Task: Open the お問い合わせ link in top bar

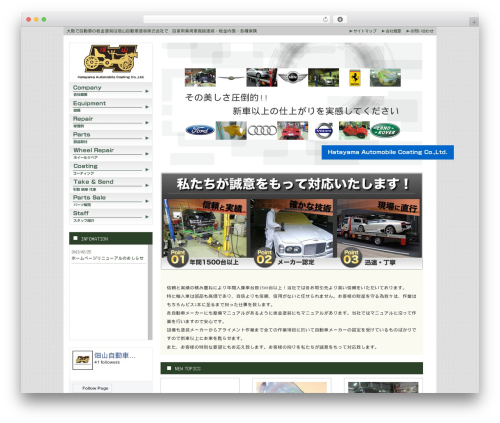Action: [420, 31]
